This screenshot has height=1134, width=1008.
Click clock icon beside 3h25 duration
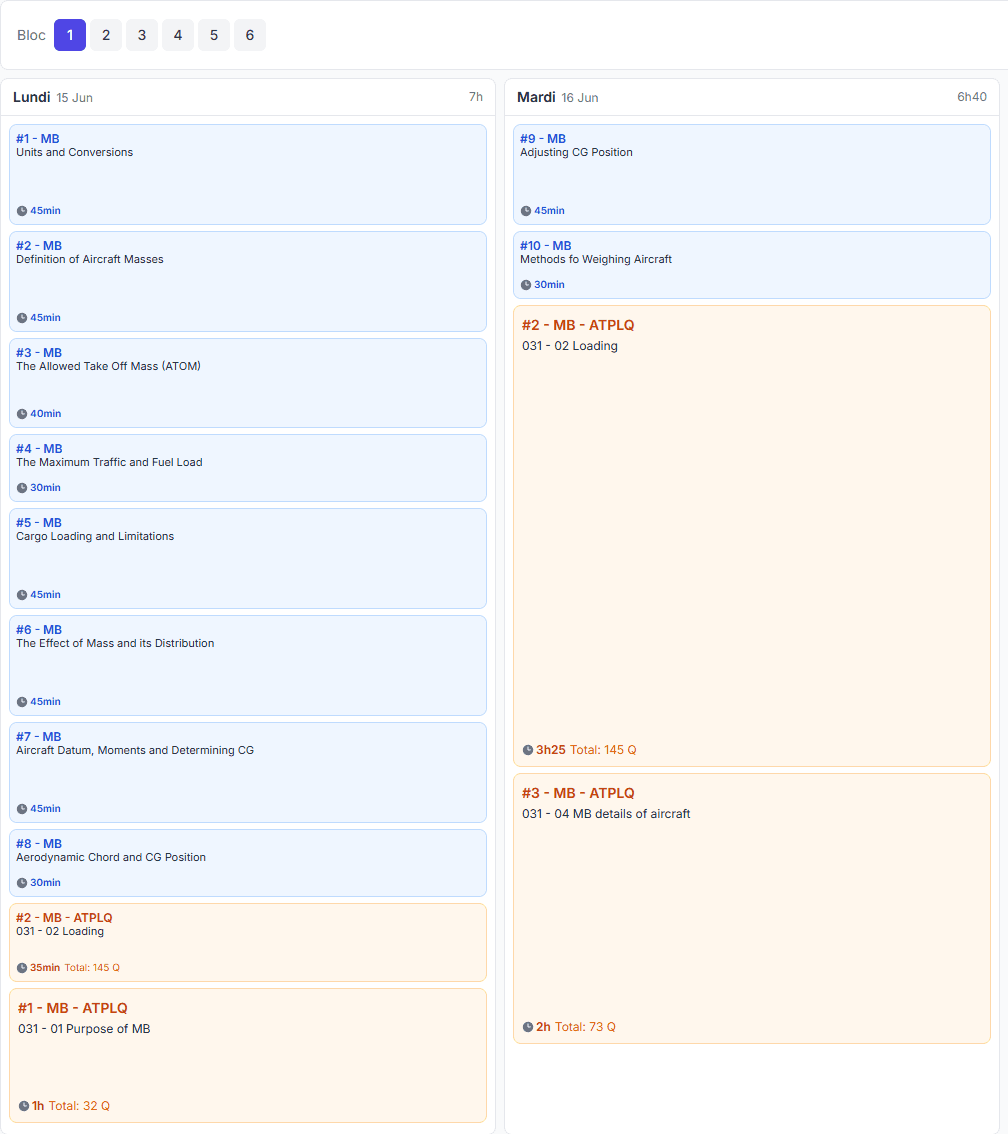tap(528, 750)
